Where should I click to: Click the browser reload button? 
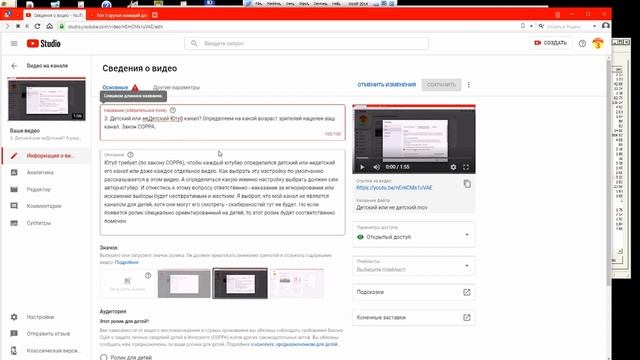[37, 26]
